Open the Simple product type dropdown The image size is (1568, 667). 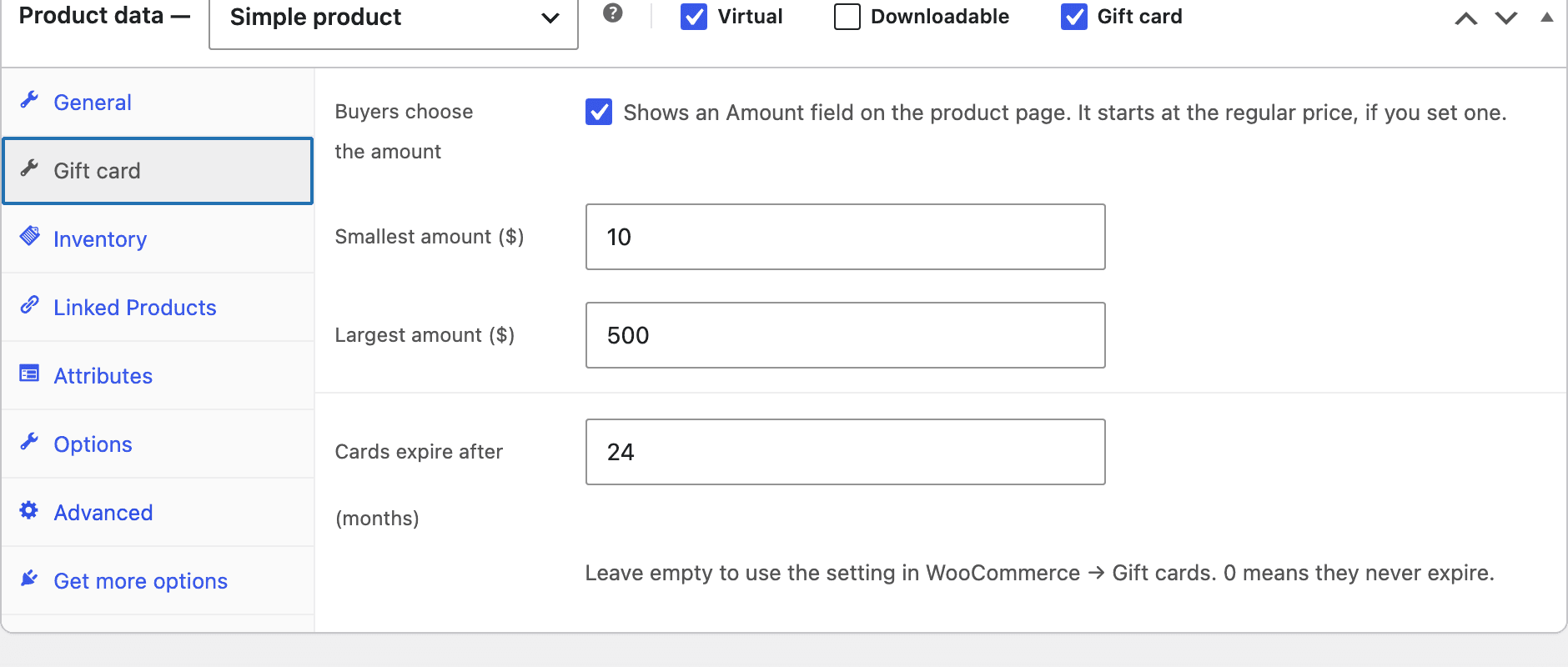coord(394,18)
